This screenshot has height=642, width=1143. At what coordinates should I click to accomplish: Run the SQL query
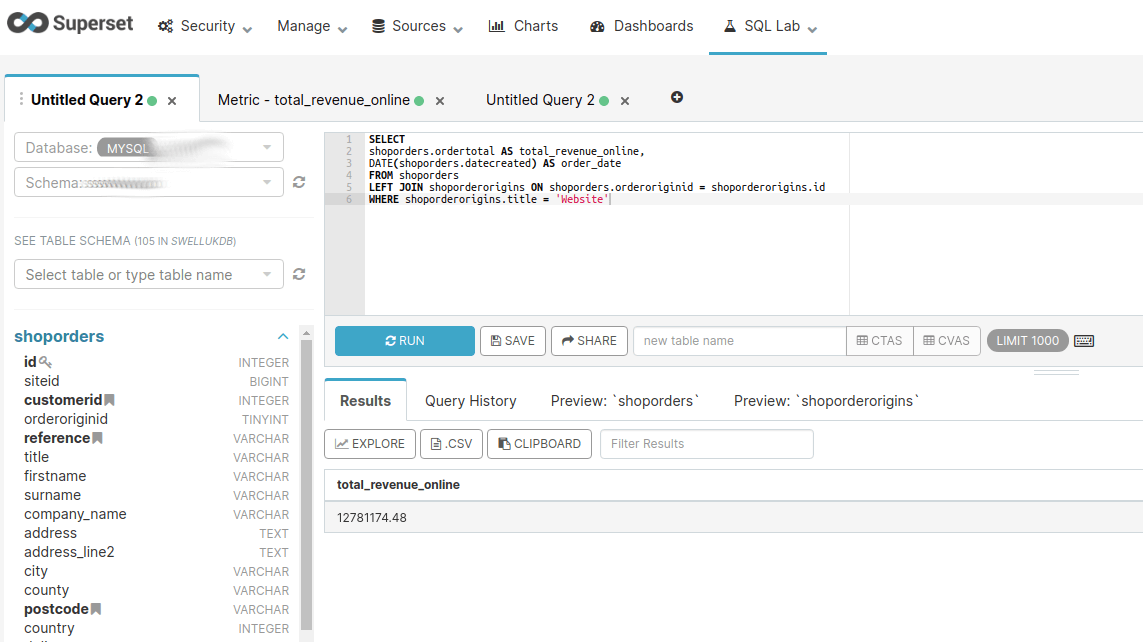[405, 341]
